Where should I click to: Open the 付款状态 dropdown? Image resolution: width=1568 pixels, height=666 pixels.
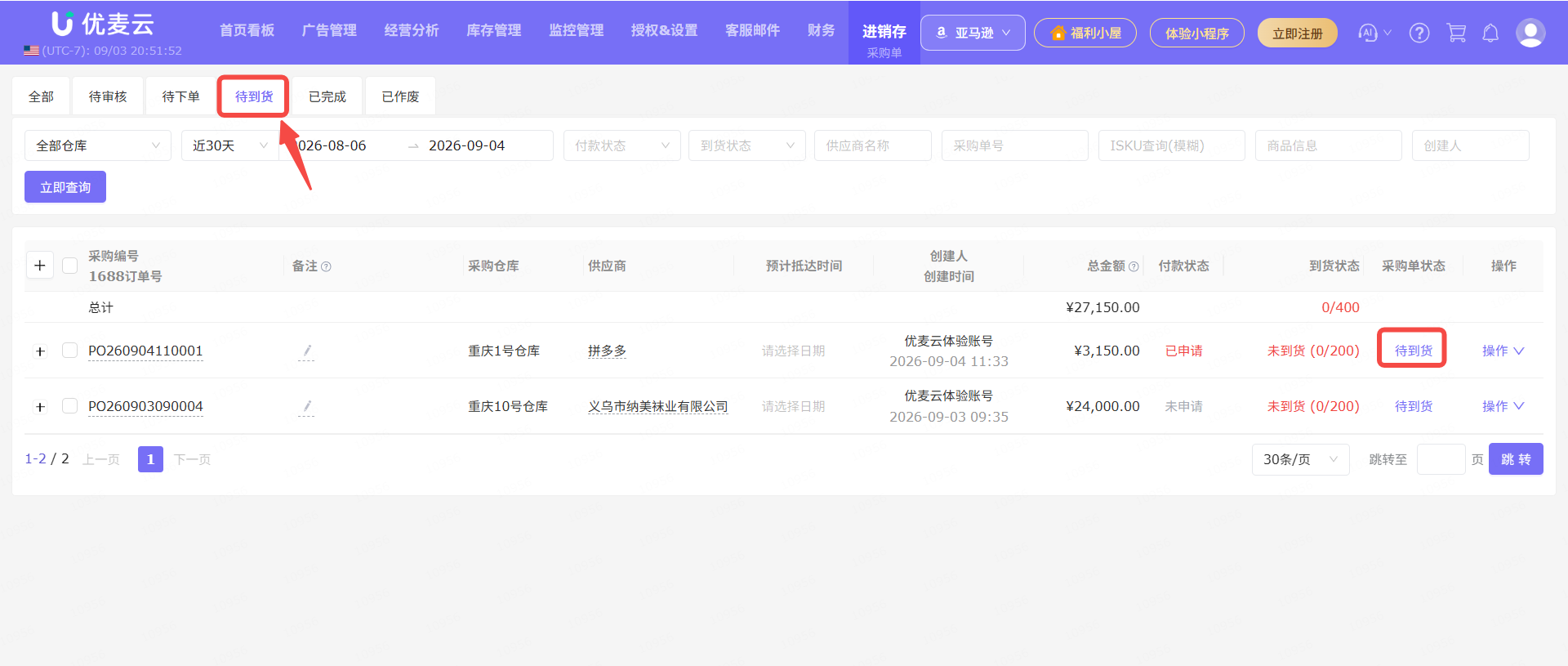click(621, 145)
